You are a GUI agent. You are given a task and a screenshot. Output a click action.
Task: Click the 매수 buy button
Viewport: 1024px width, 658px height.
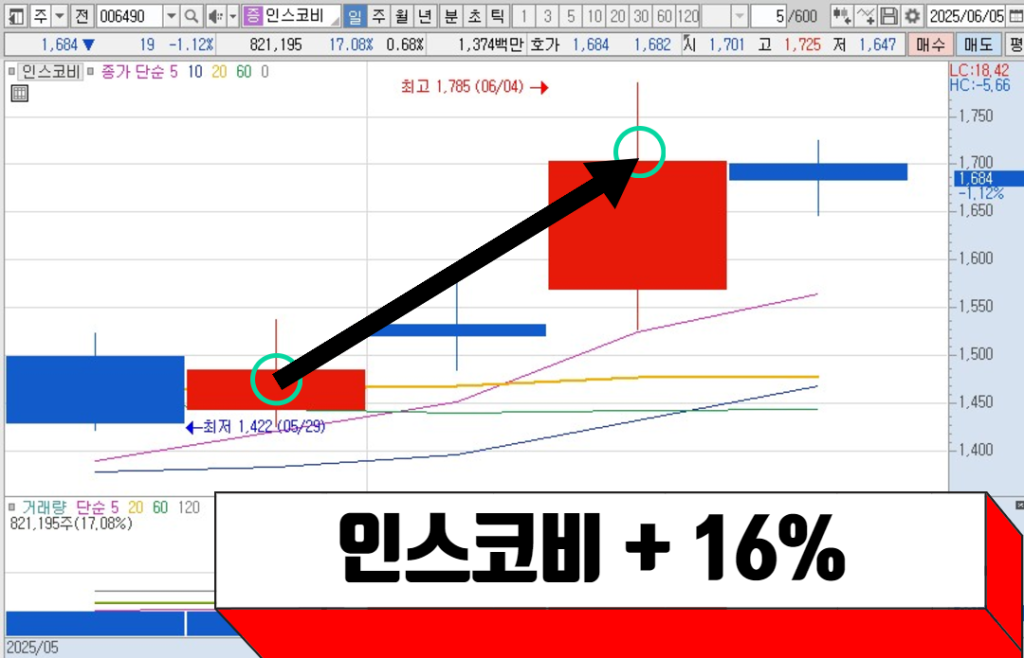point(931,45)
